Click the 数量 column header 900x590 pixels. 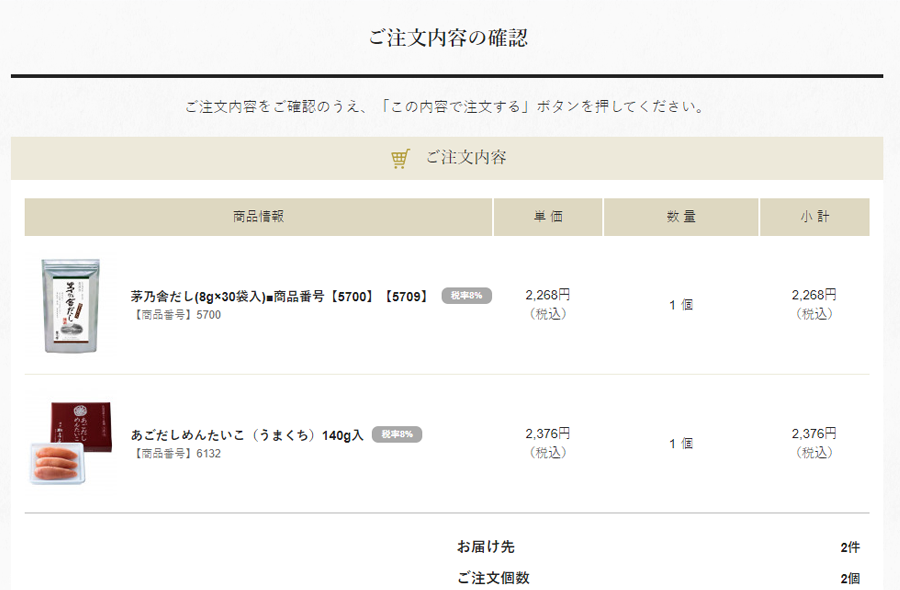(x=681, y=216)
